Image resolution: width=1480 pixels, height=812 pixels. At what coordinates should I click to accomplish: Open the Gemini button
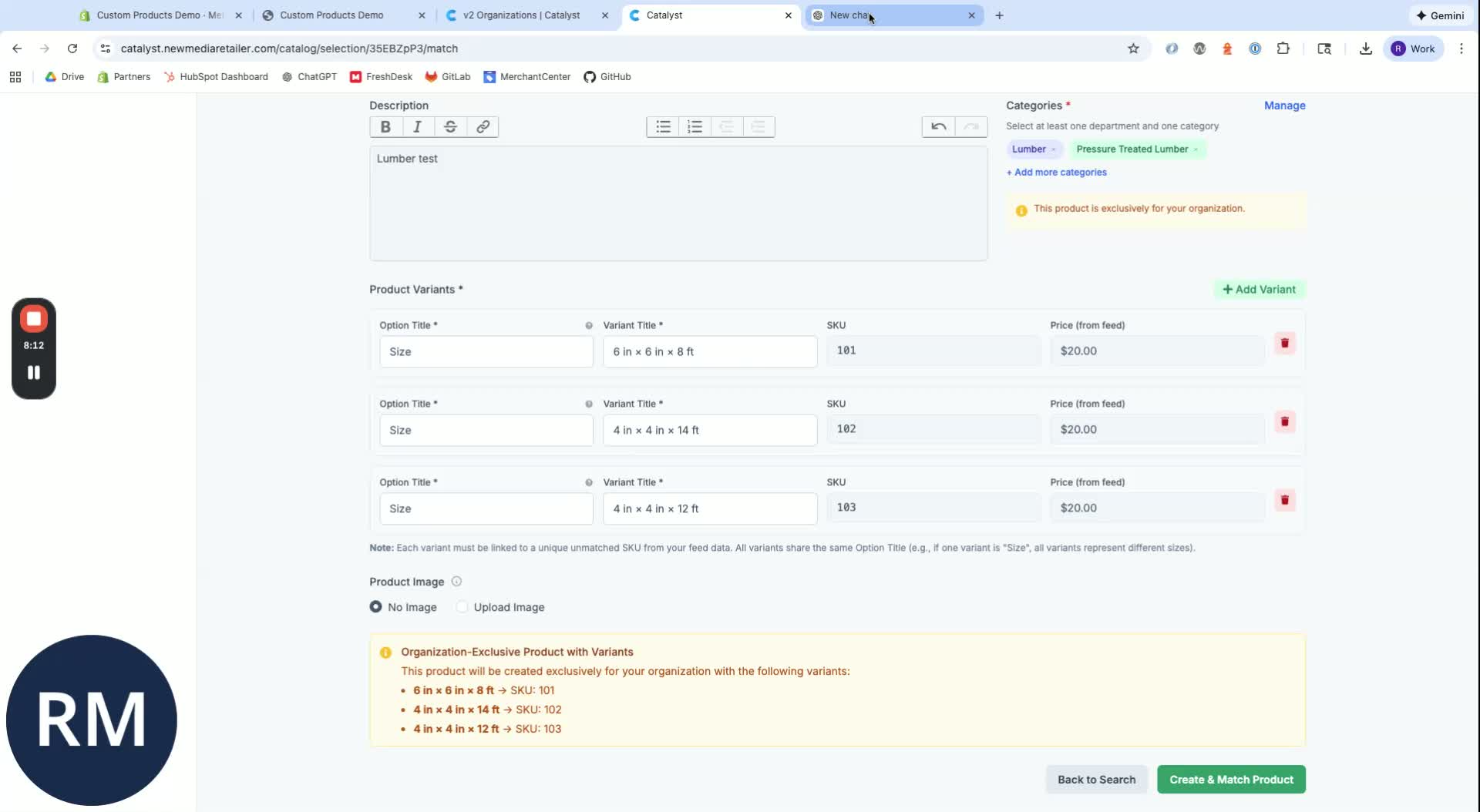point(1440,15)
